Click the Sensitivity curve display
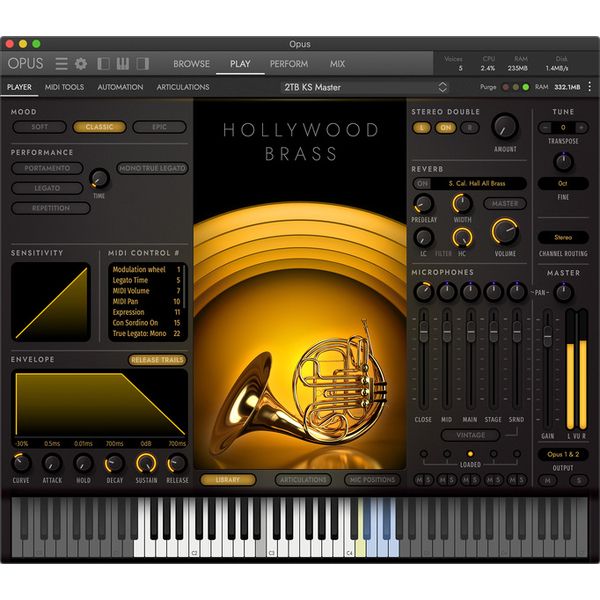The image size is (600, 600). (x=51, y=302)
